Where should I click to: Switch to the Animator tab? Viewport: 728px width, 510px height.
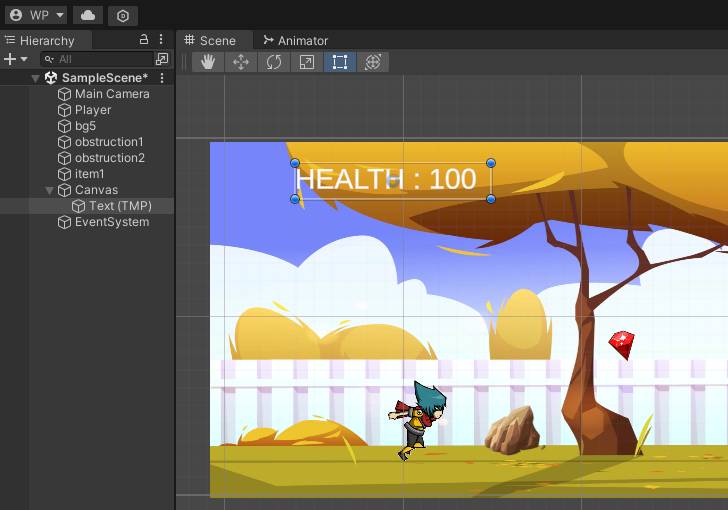tap(295, 41)
